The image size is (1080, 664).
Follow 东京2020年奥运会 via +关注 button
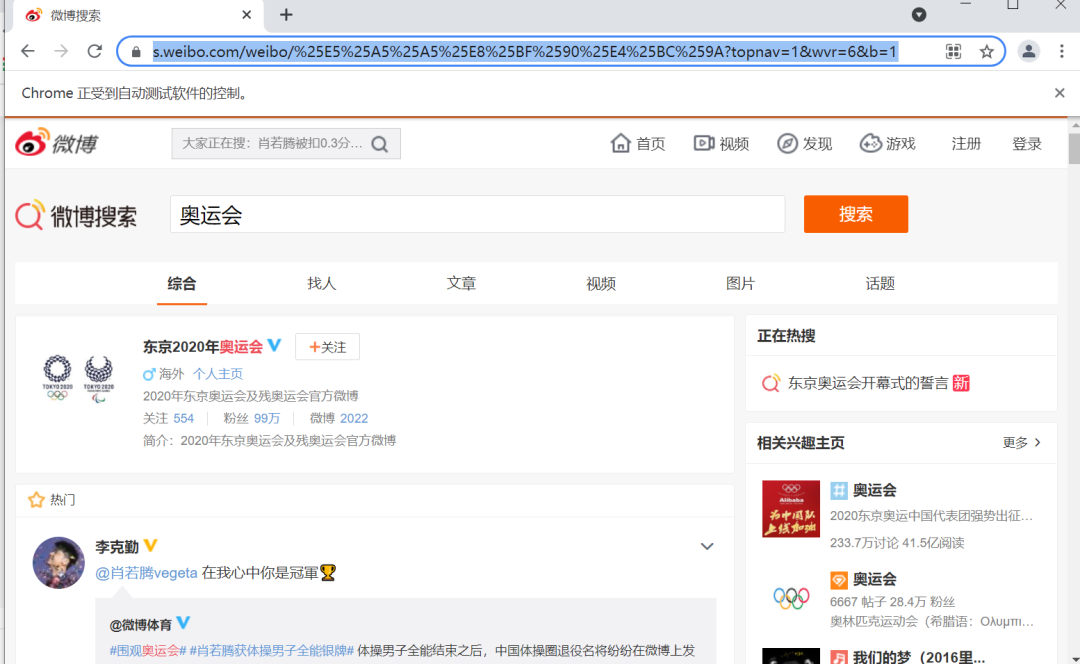click(327, 345)
